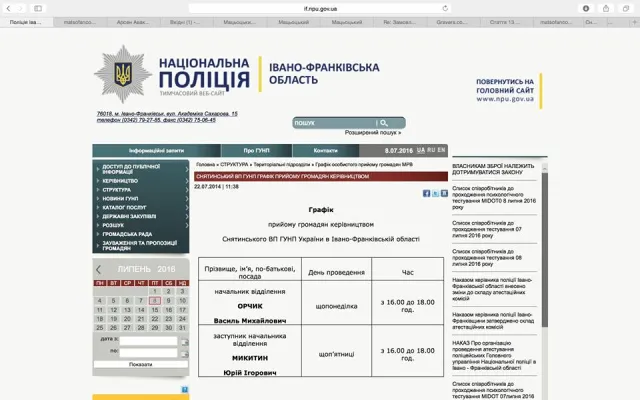
Task: Select day 15 in the calendar
Action: coord(155,310)
